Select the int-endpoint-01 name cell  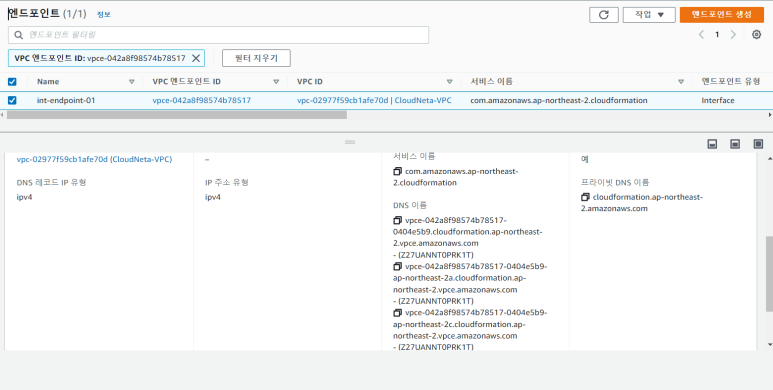coord(66,101)
